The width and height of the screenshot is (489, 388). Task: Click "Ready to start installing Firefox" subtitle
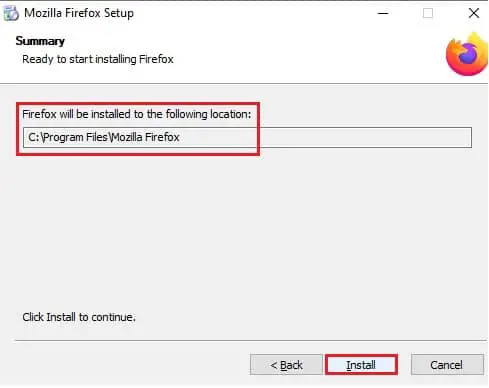pos(98,59)
